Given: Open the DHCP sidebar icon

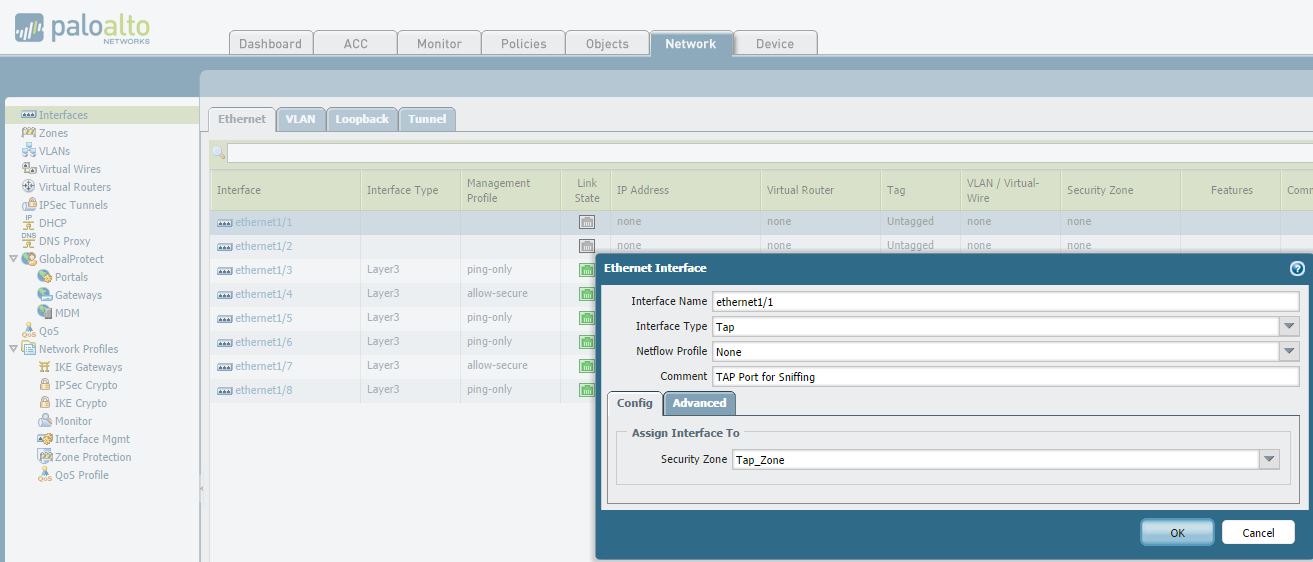Looking at the screenshot, I should pyautogui.click(x=29, y=223).
